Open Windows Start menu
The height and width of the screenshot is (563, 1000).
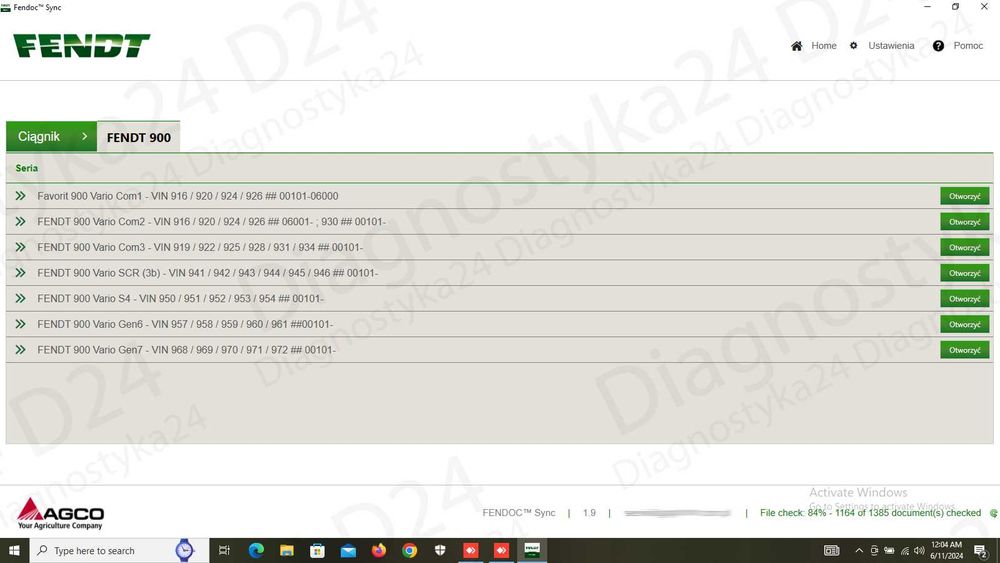coord(14,550)
